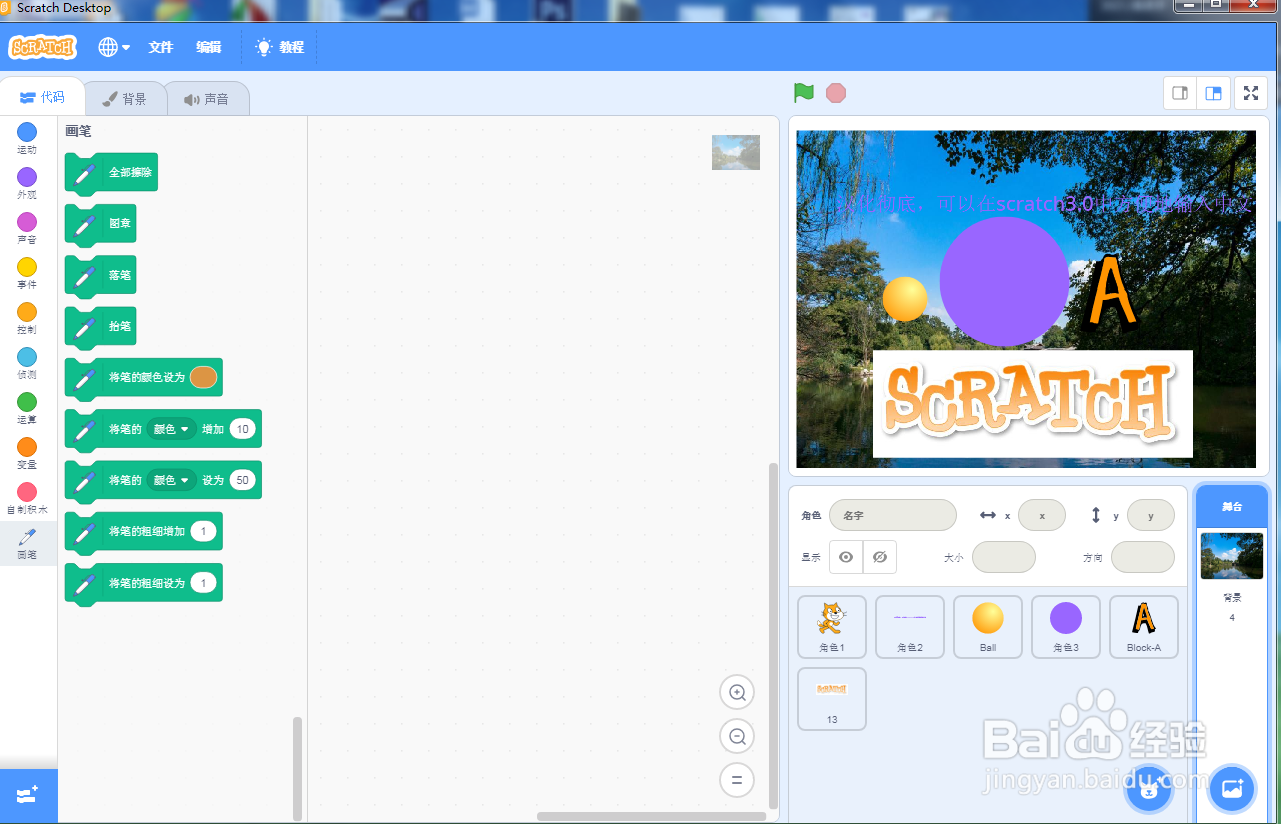The height and width of the screenshot is (824, 1281).
Task: Zoom in on the code workspace
Action: coord(737,692)
